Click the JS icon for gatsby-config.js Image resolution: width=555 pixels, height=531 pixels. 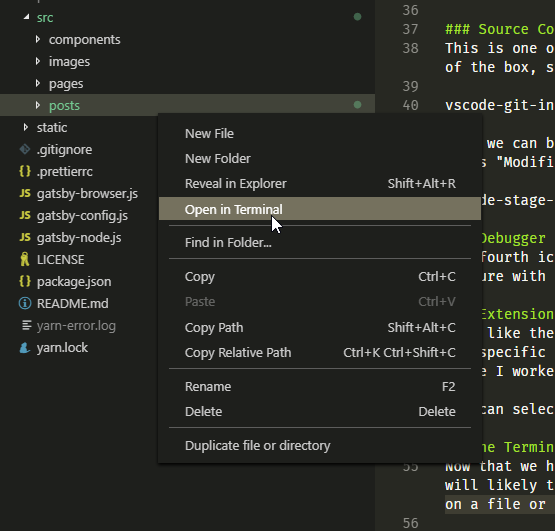pos(25,215)
